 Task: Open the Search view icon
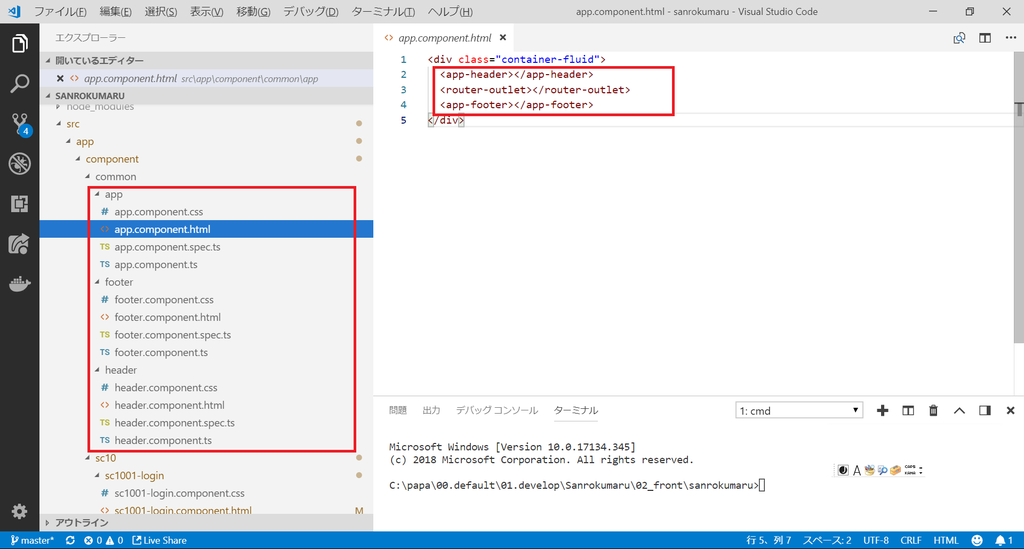click(20, 84)
